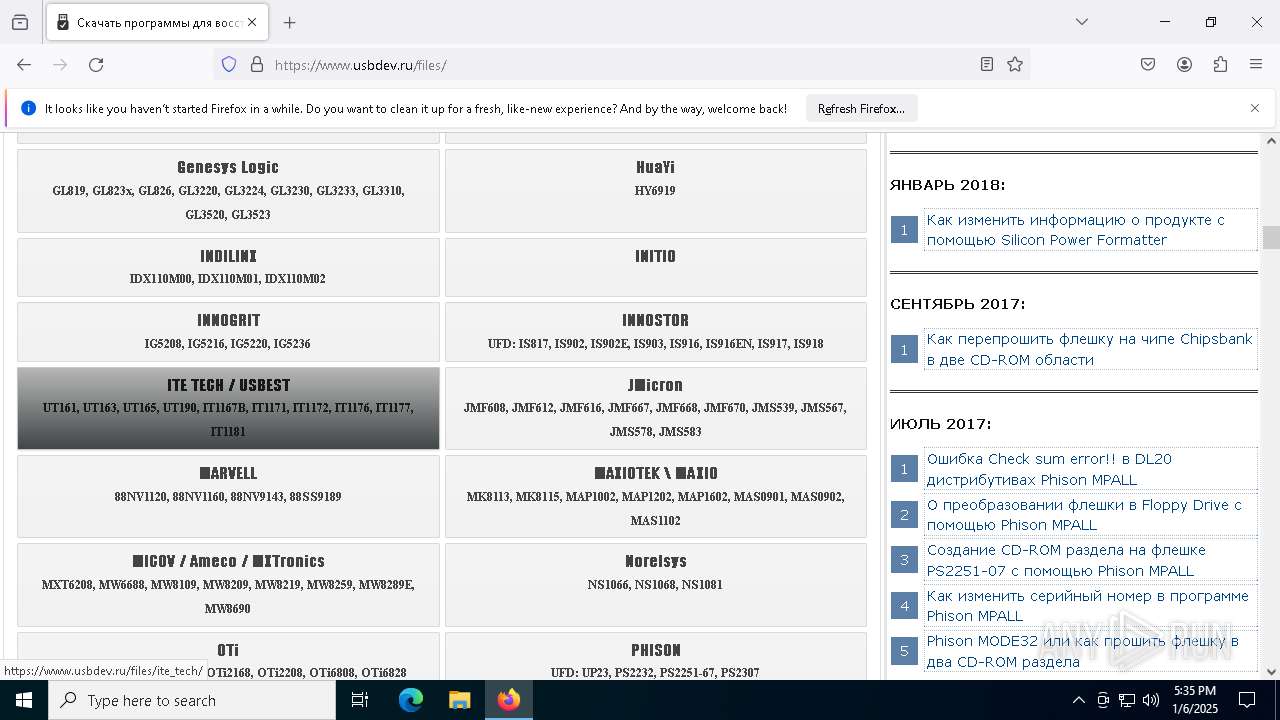Screen dimensions: 1280x720
Task: Open the network status tray icon
Action: 1127,700
